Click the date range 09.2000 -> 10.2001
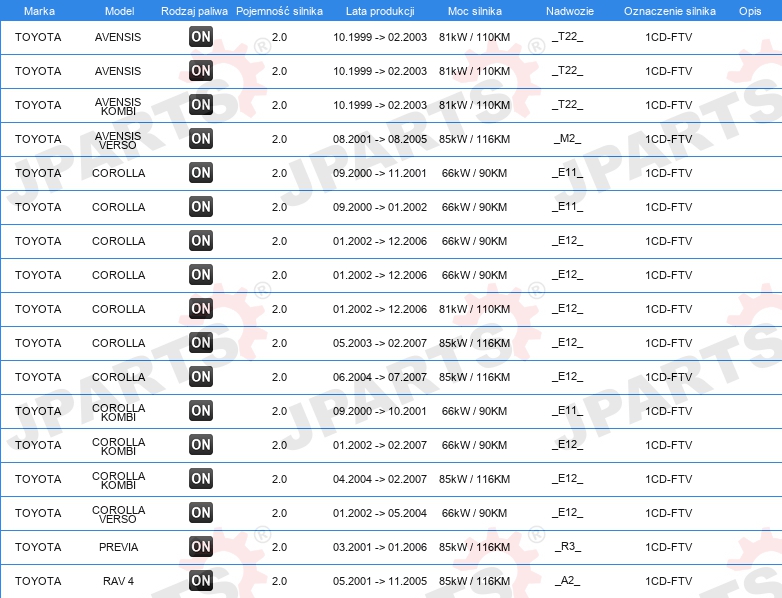 (380, 411)
